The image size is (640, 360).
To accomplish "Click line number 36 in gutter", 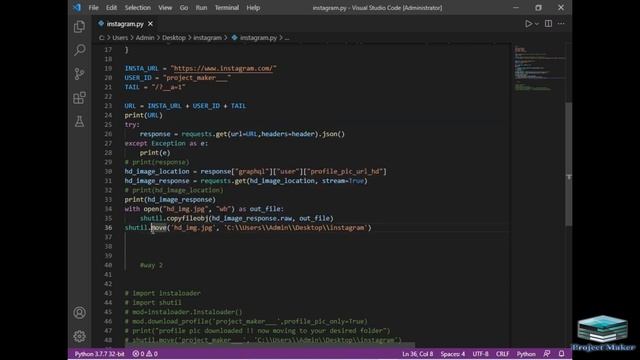I will click(108, 228).
